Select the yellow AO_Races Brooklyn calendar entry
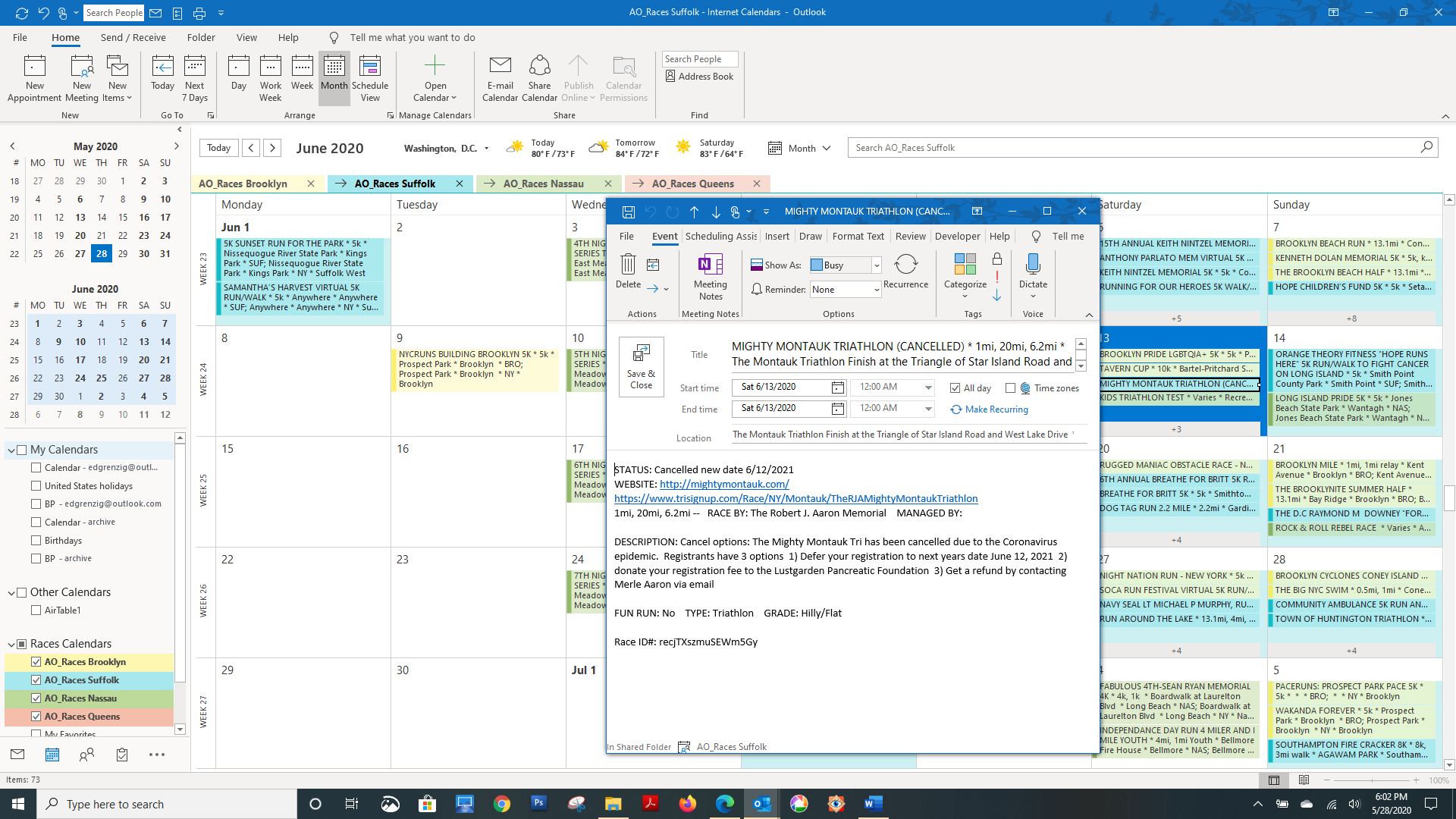The image size is (1456, 819). tap(85, 662)
